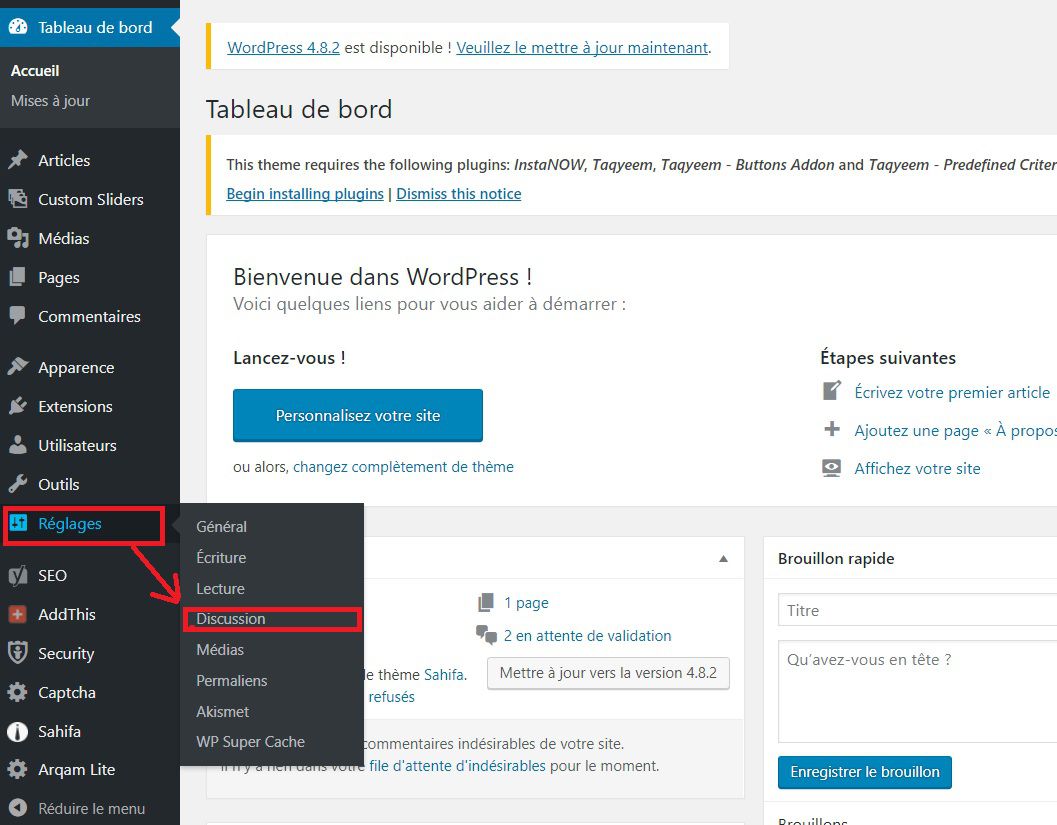Click the Titre field in Brouillon rapide
Viewport: 1057px width, 825px height.
click(917, 610)
